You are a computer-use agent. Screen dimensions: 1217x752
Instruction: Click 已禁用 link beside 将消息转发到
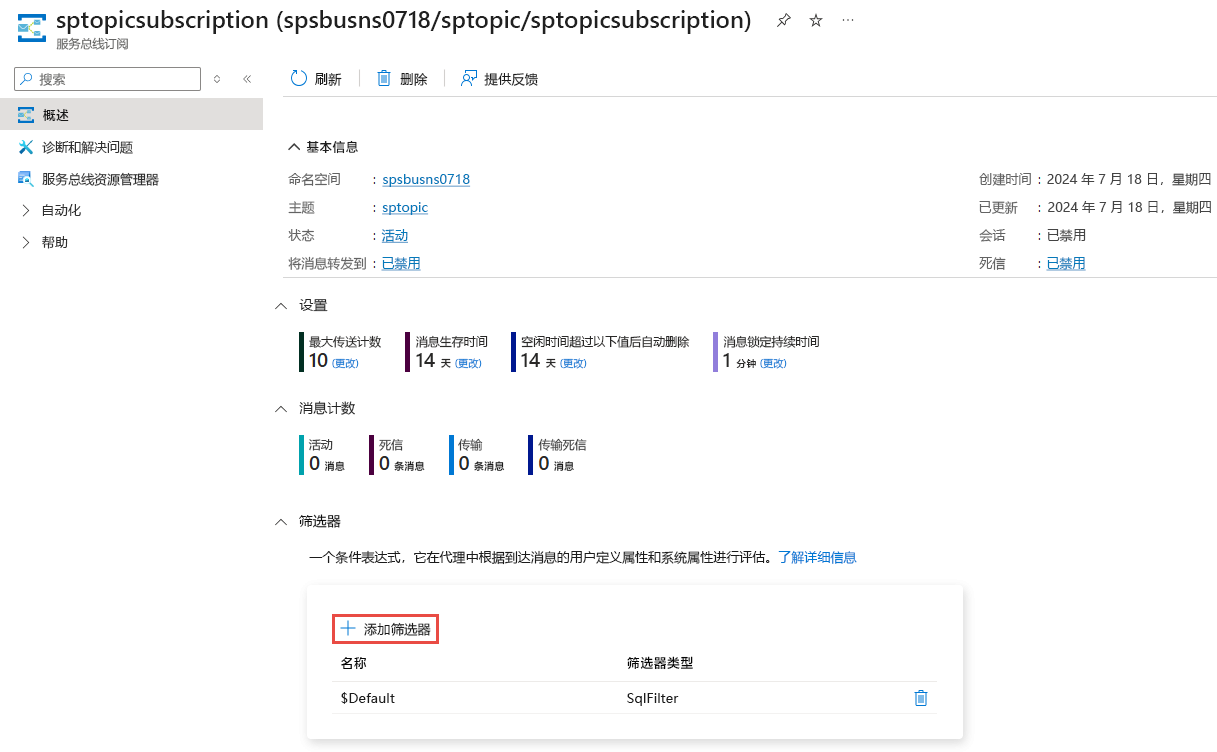click(x=401, y=263)
